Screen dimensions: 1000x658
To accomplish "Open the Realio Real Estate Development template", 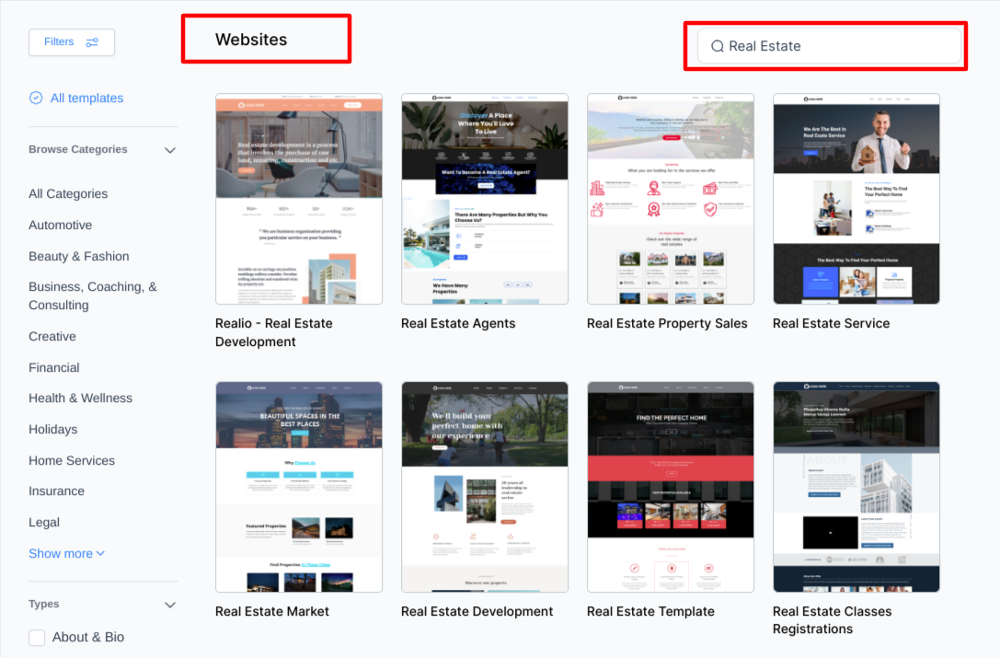I will pos(298,198).
